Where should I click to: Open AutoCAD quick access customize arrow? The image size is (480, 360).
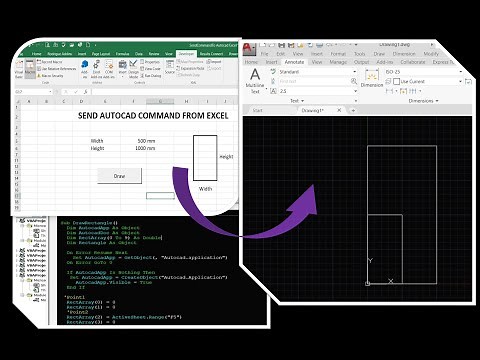point(356,45)
